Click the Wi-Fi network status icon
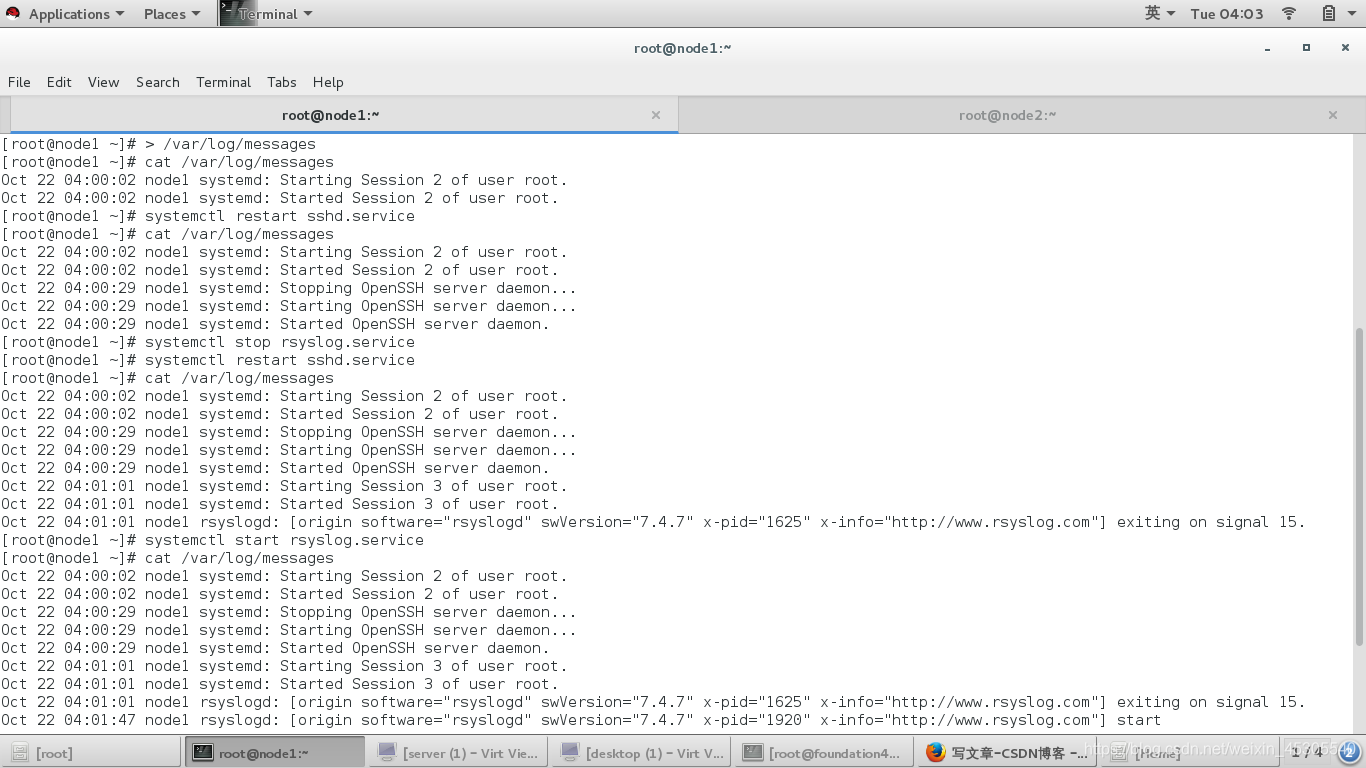Screen dimensions: 1366x768 pyautogui.click(x=1289, y=13)
